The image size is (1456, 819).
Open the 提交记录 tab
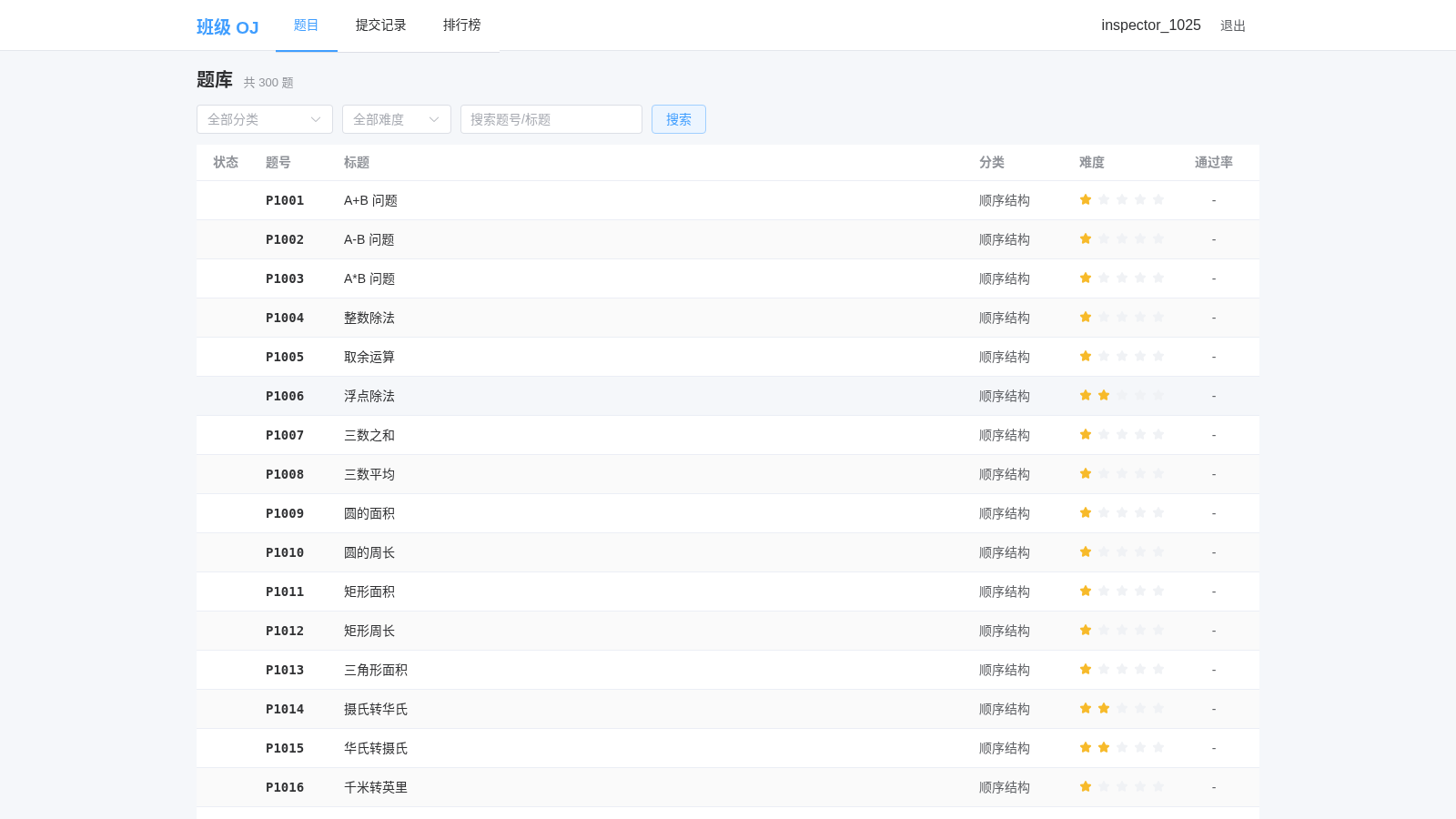381,25
